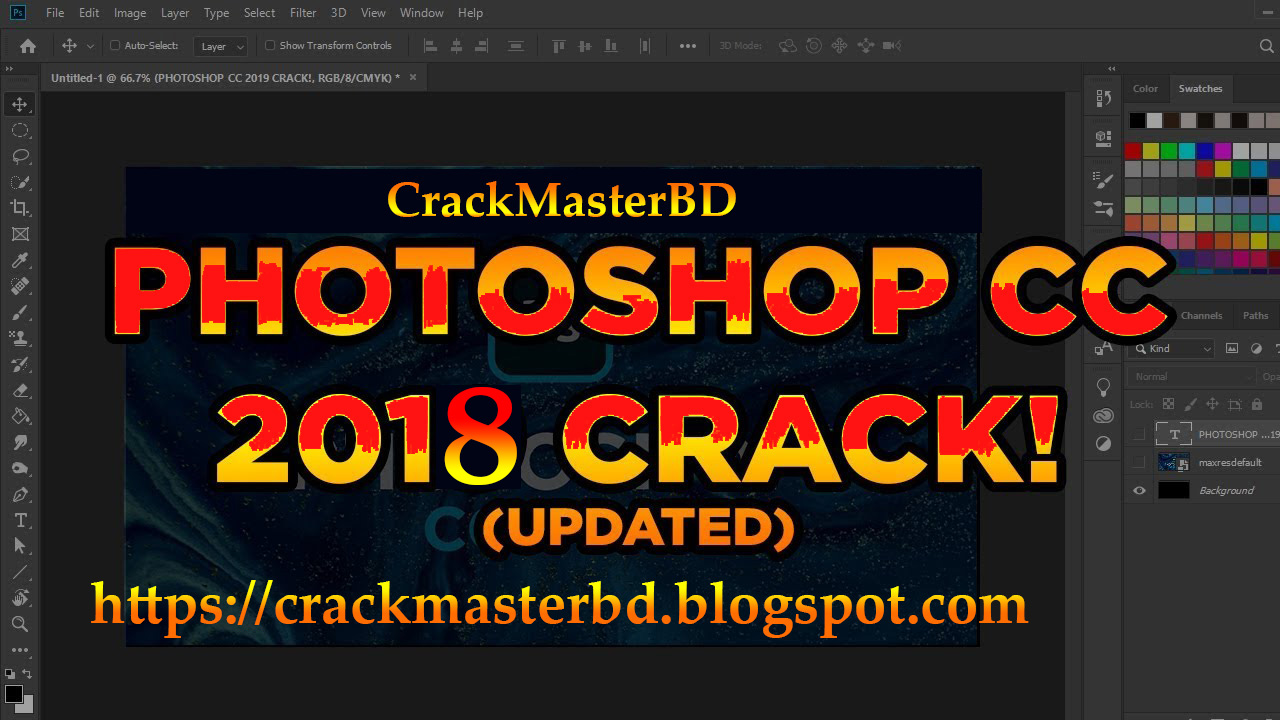This screenshot has height=720, width=1280.
Task: Open the File menu
Action: coord(55,13)
